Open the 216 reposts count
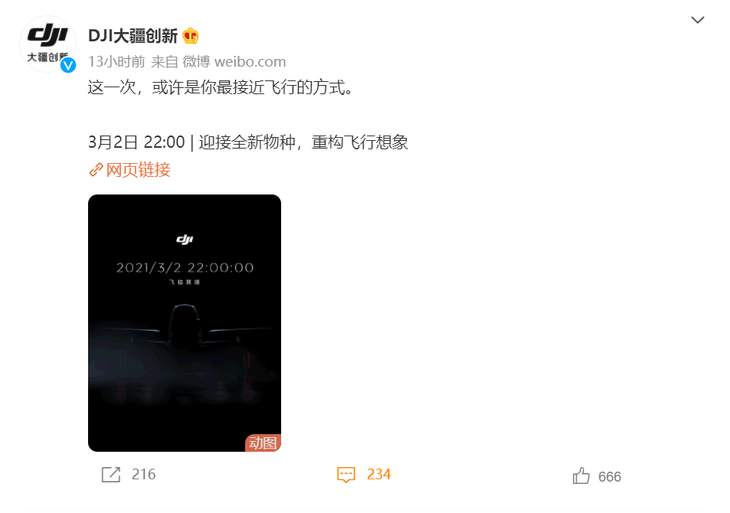The image size is (730, 513). coord(143,474)
